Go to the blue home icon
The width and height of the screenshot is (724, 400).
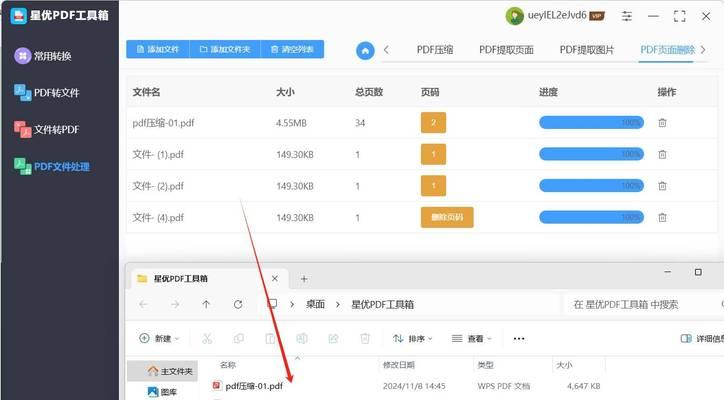pos(365,50)
